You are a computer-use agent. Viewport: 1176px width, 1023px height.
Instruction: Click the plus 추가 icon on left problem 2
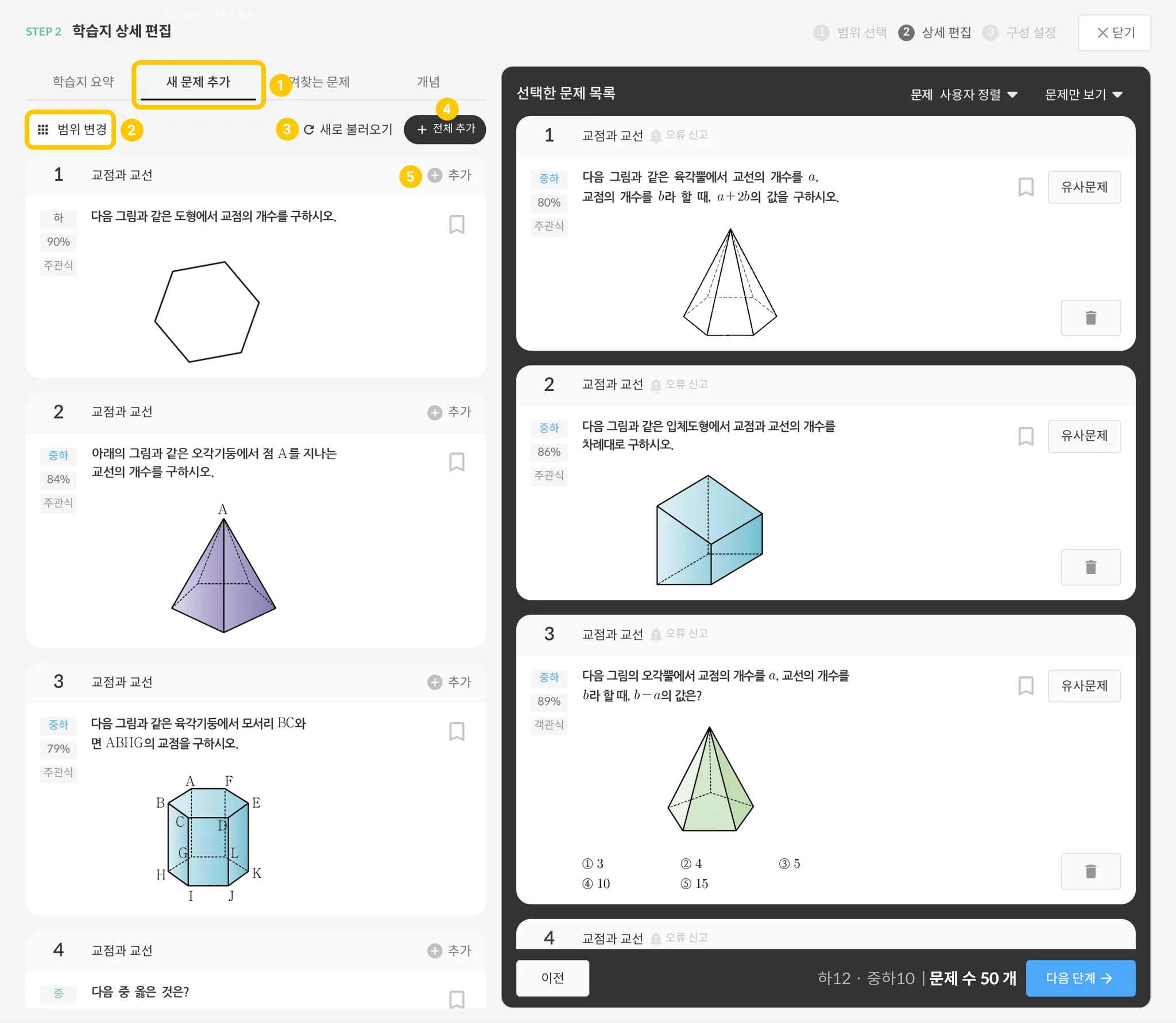(x=435, y=412)
